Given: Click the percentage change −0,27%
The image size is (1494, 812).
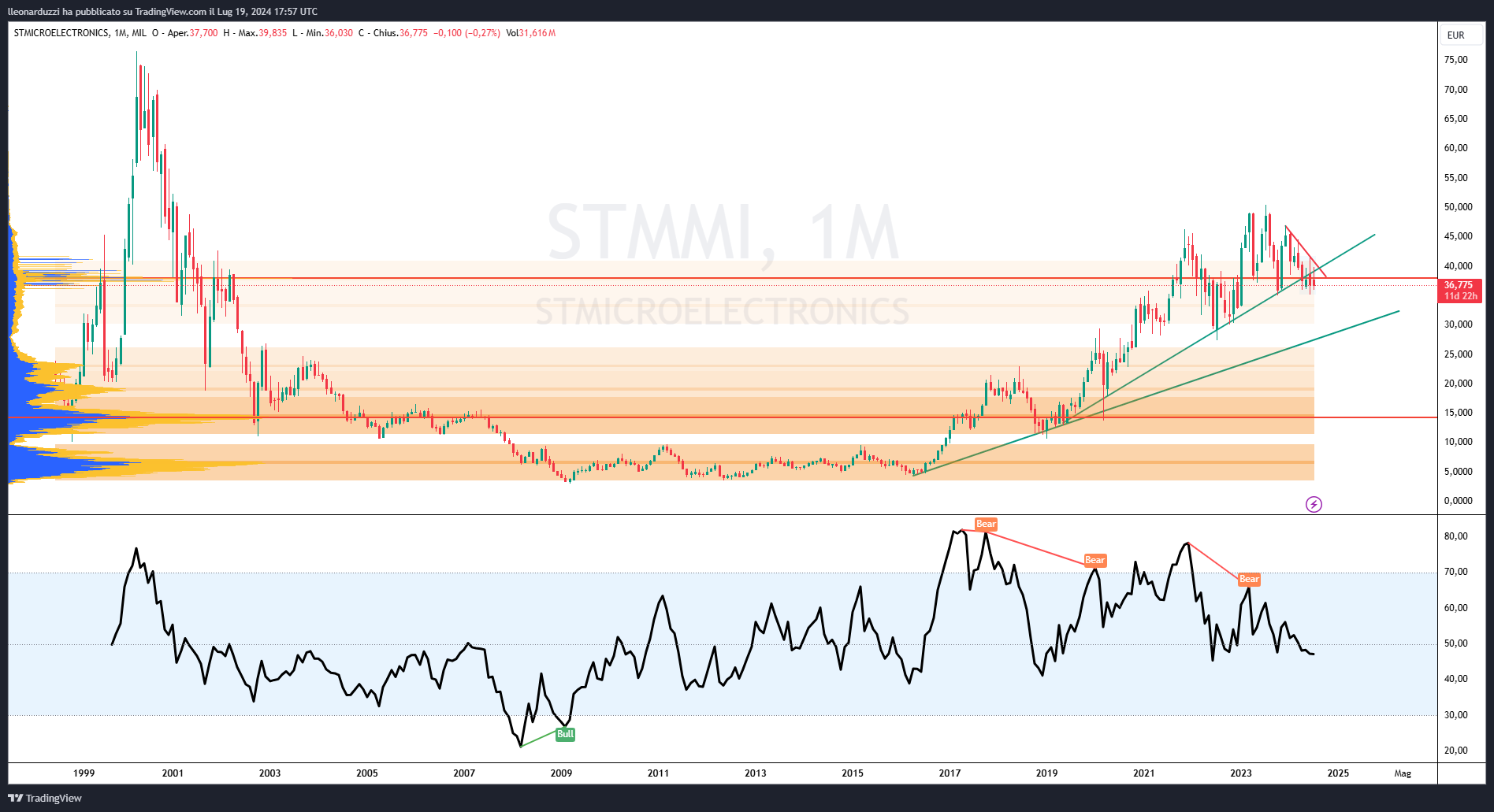Looking at the screenshot, I should [483, 33].
